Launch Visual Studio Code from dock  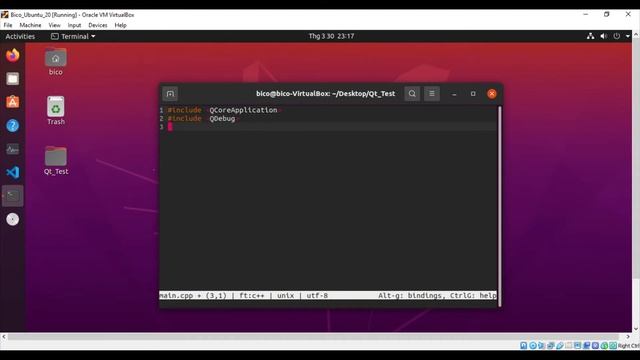coord(13,172)
